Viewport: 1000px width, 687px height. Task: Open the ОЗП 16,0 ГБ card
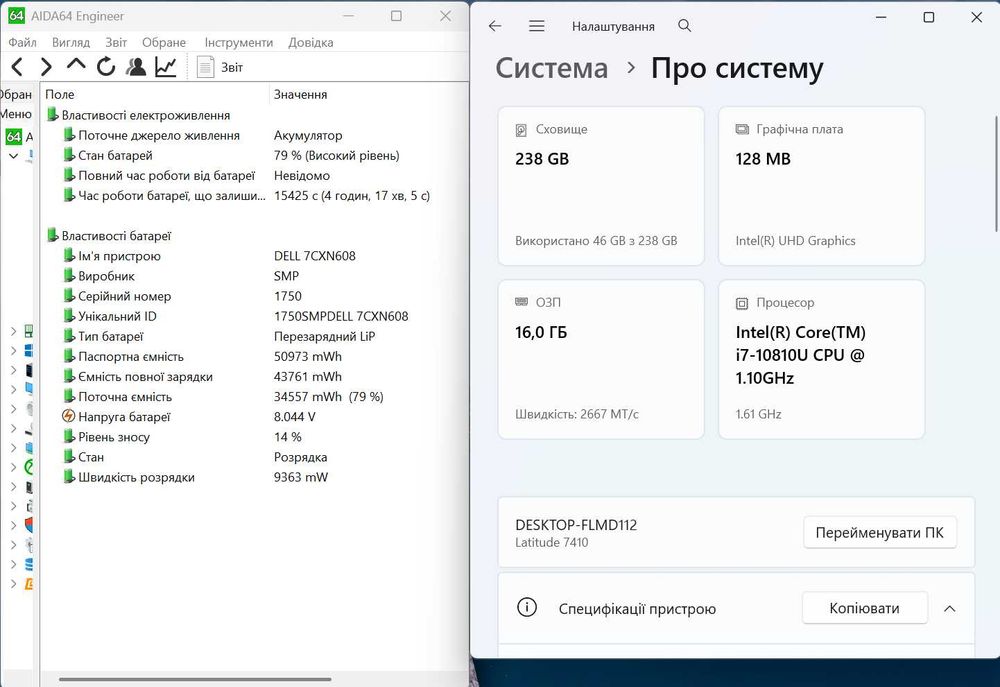601,359
